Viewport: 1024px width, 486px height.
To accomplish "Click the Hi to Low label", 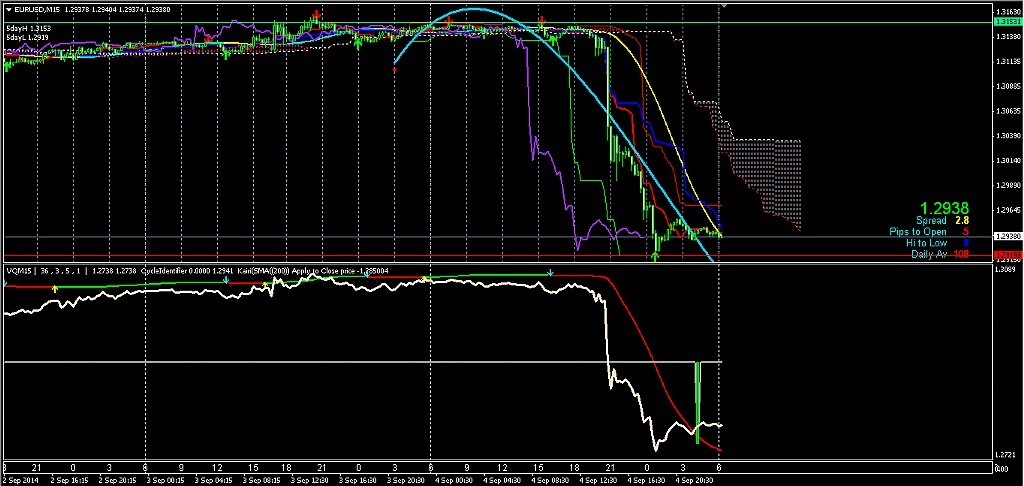I will pos(926,243).
